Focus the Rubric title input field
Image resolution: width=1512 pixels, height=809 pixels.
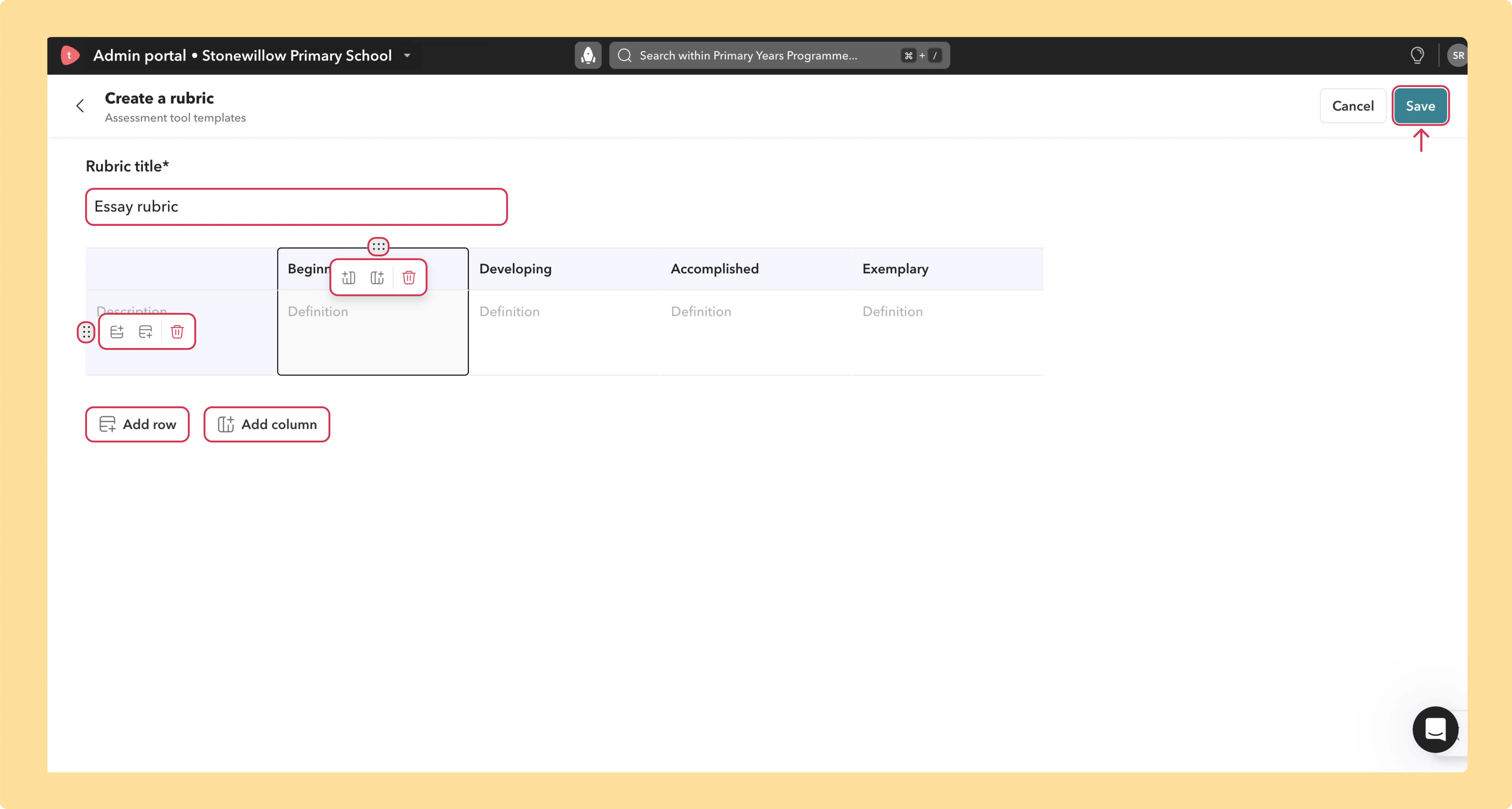click(x=296, y=207)
